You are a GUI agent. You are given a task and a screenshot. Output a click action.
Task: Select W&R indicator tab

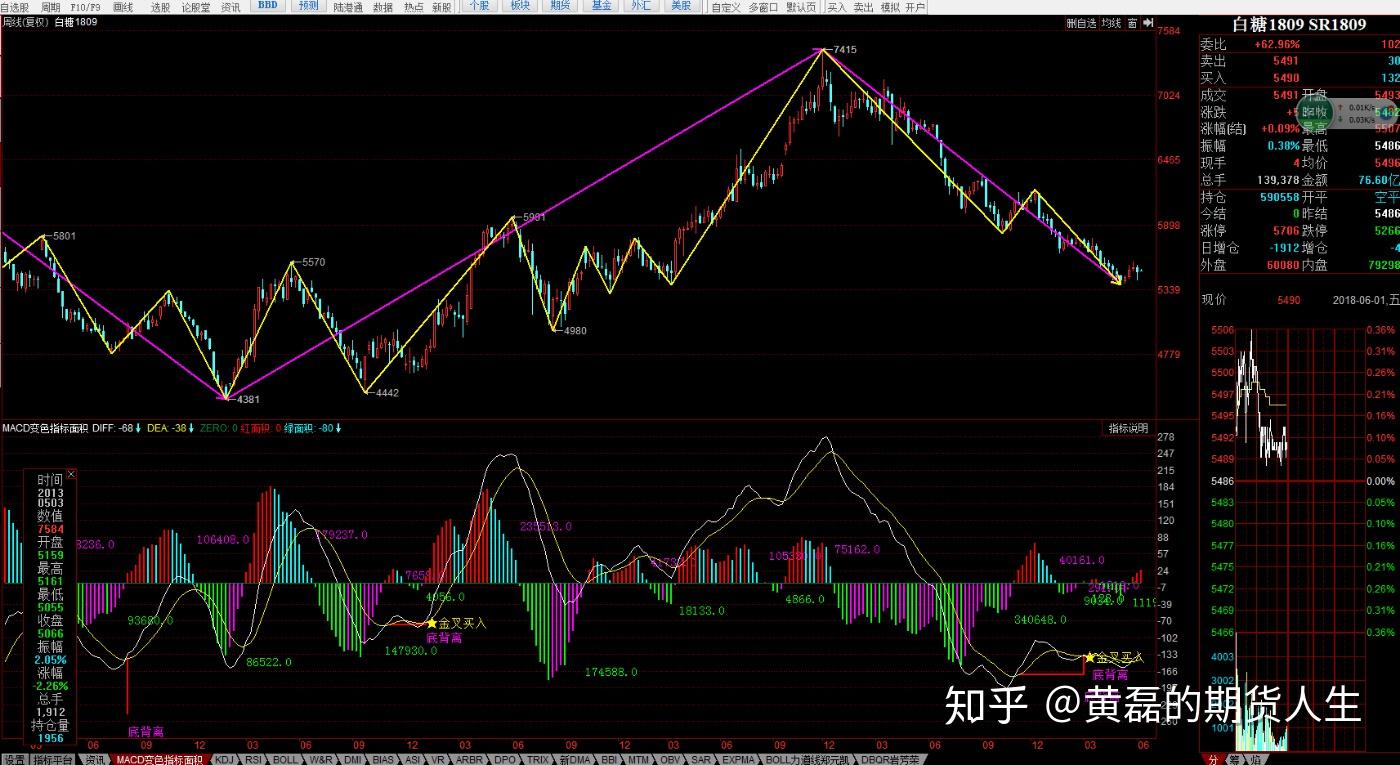(x=321, y=759)
